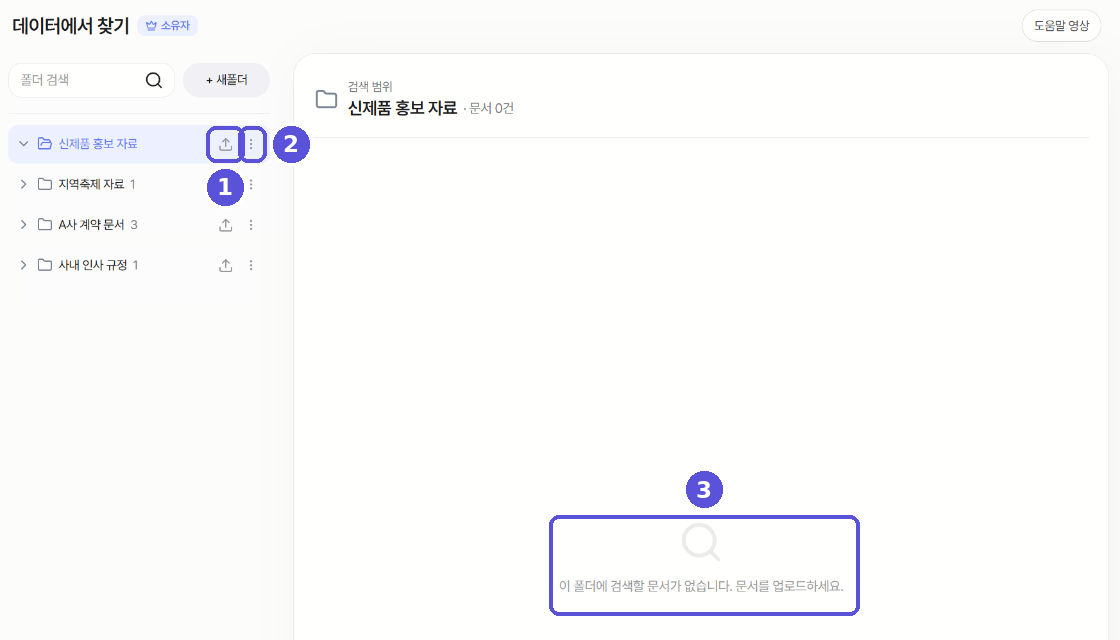Image resolution: width=1120 pixels, height=640 pixels.
Task: Click the 신제품 홍보 자료 search scope heading
Action: tap(402, 108)
